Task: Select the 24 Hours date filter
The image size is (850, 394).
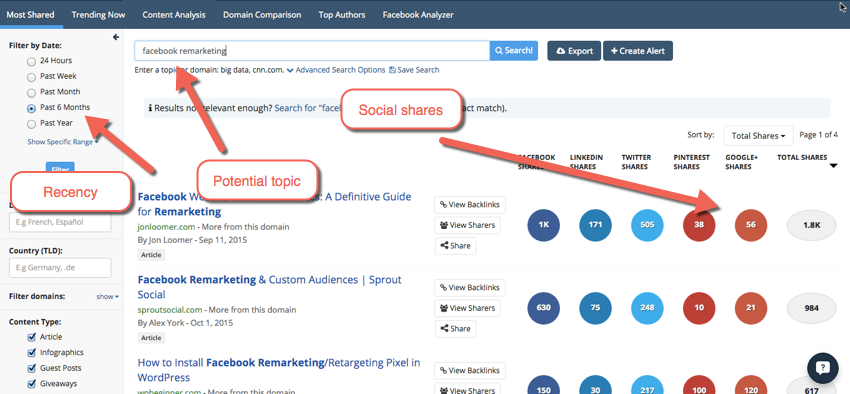Action: pyautogui.click(x=31, y=61)
